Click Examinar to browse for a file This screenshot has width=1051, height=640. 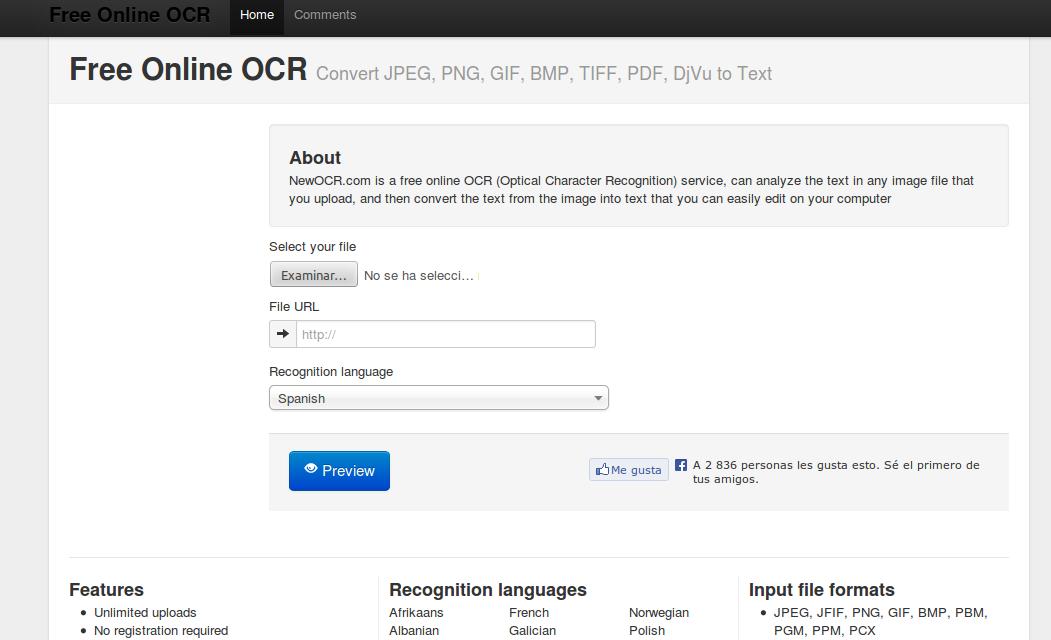pos(313,275)
